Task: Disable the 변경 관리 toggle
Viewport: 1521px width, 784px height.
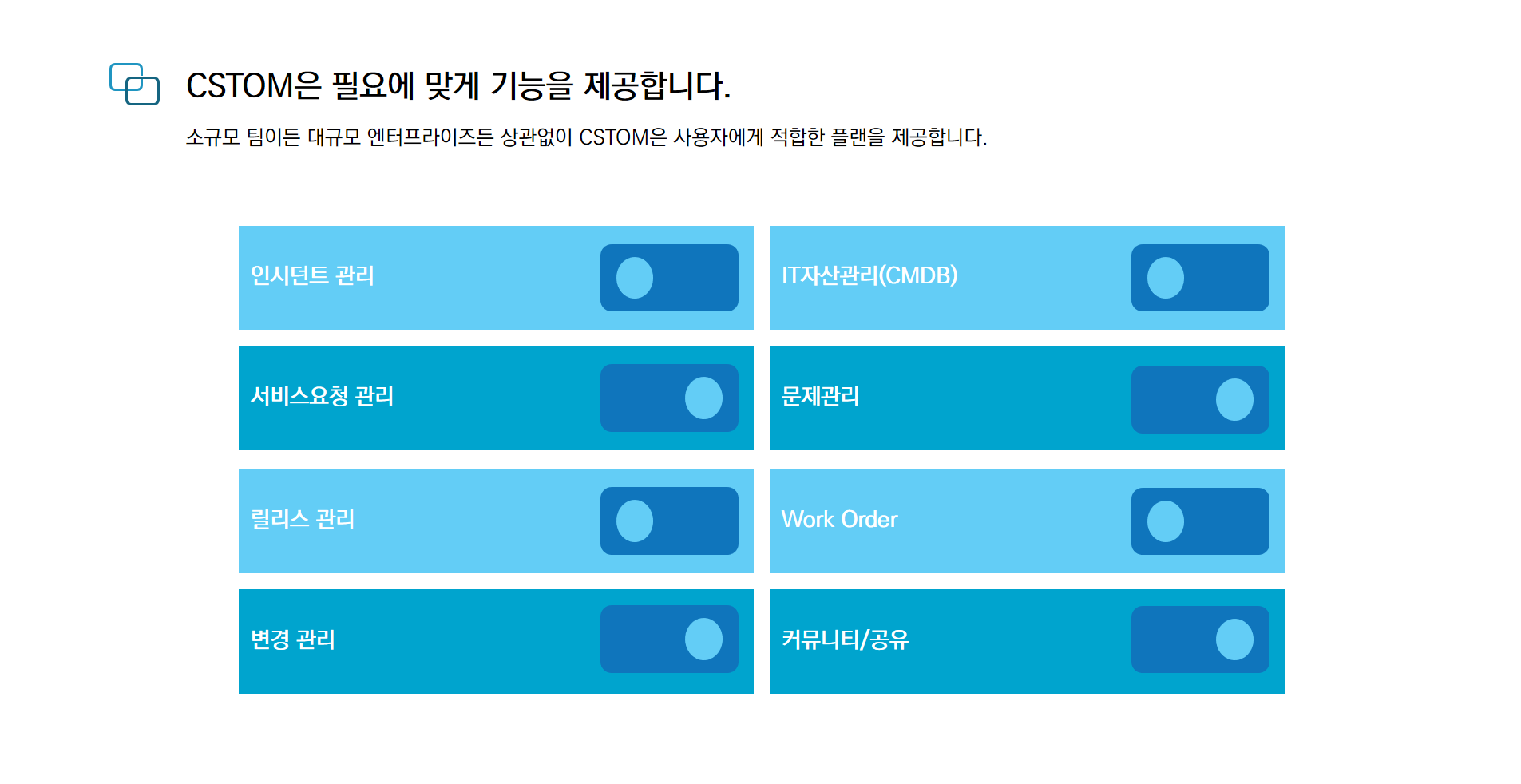Action: pos(669,639)
